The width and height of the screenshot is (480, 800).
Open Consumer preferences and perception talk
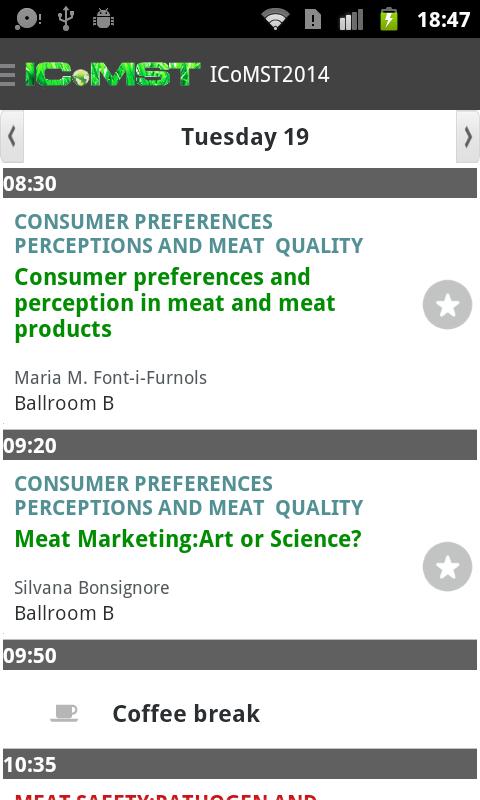[175, 303]
